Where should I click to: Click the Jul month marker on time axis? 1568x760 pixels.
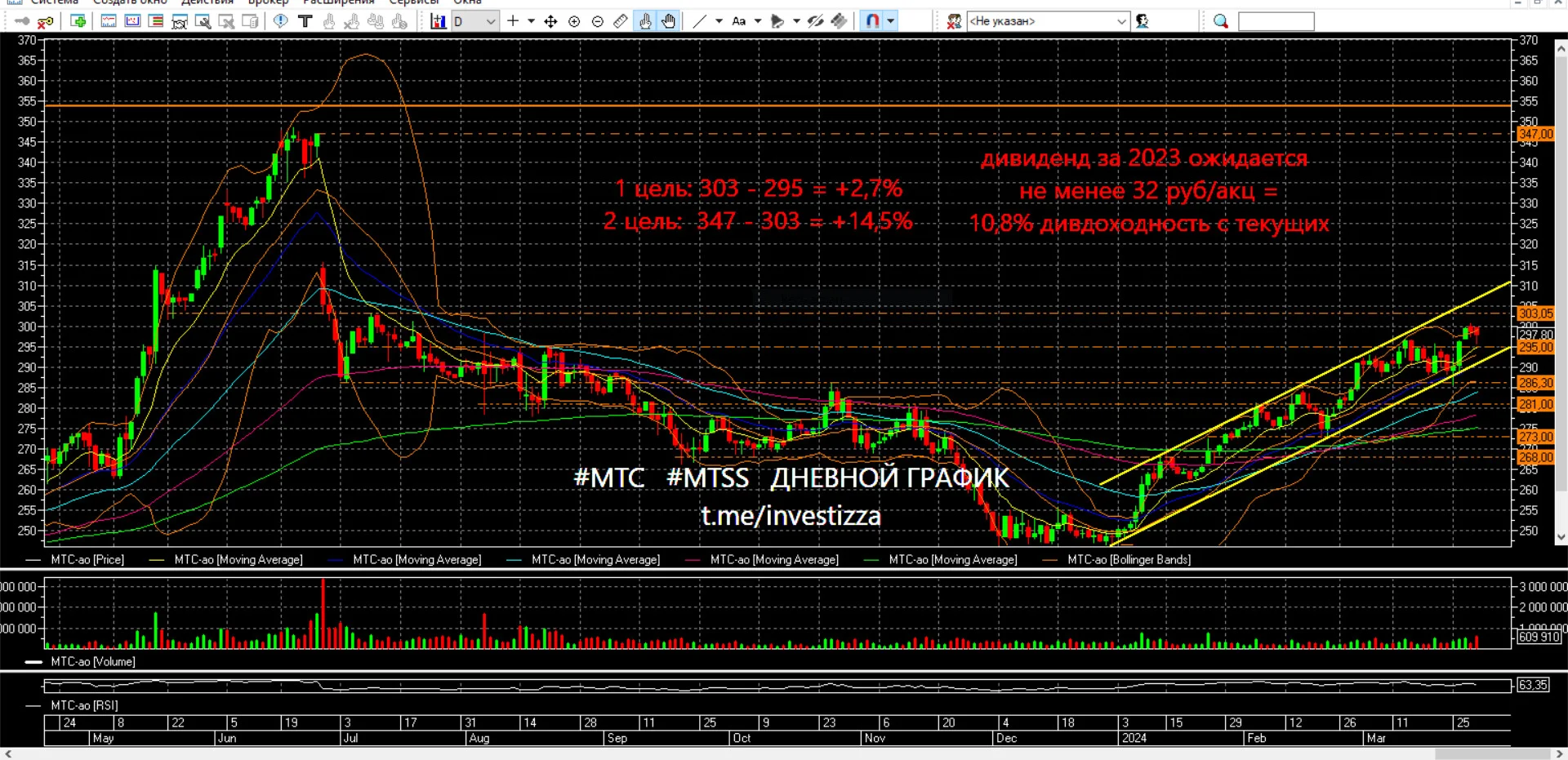pyautogui.click(x=350, y=738)
